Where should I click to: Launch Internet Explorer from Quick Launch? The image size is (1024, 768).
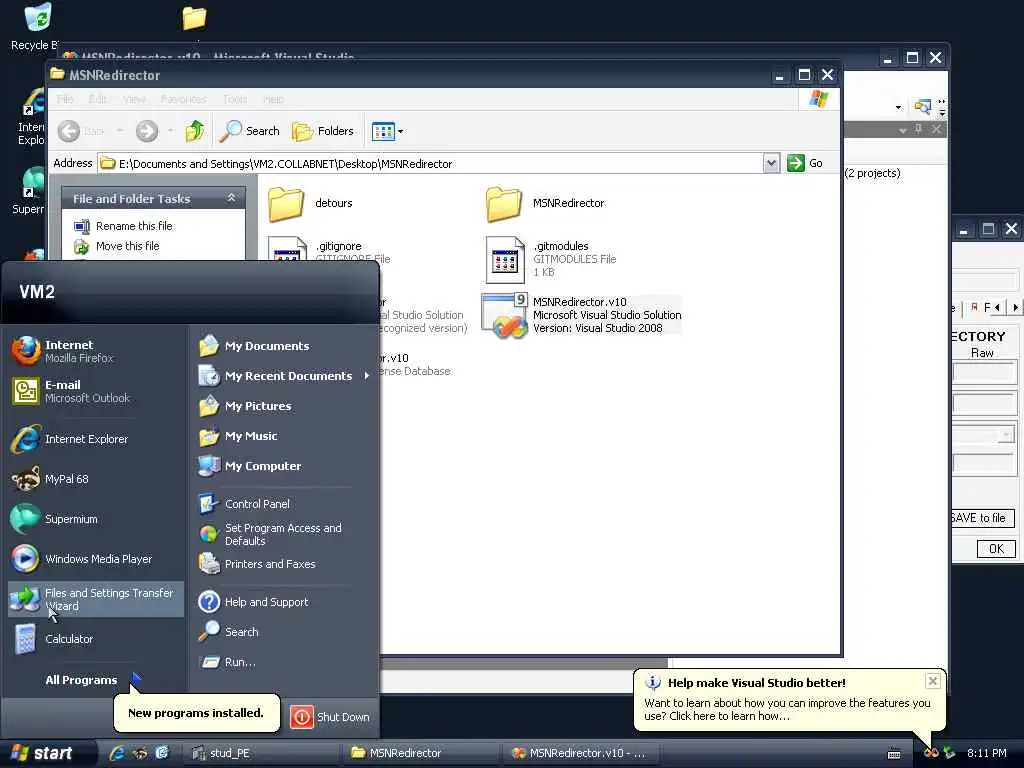[118, 753]
